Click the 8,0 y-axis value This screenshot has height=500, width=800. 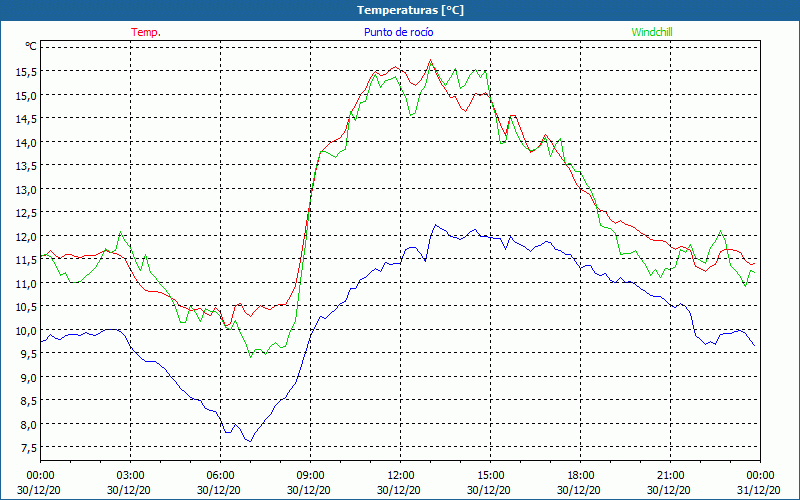tap(29, 424)
